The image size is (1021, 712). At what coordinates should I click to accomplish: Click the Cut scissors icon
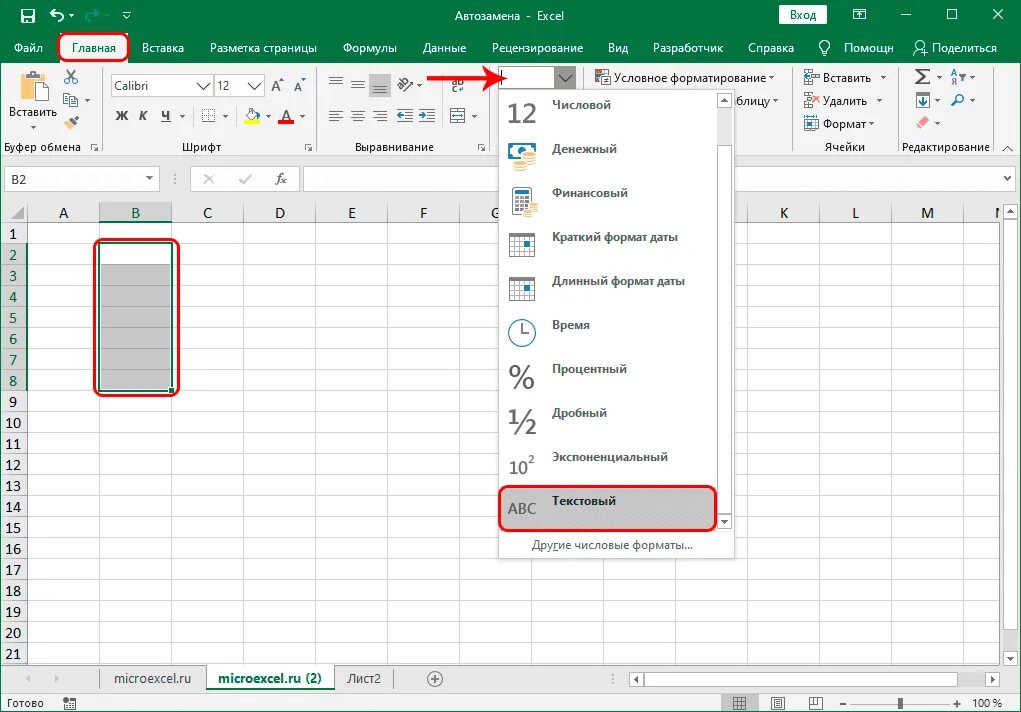[71, 77]
